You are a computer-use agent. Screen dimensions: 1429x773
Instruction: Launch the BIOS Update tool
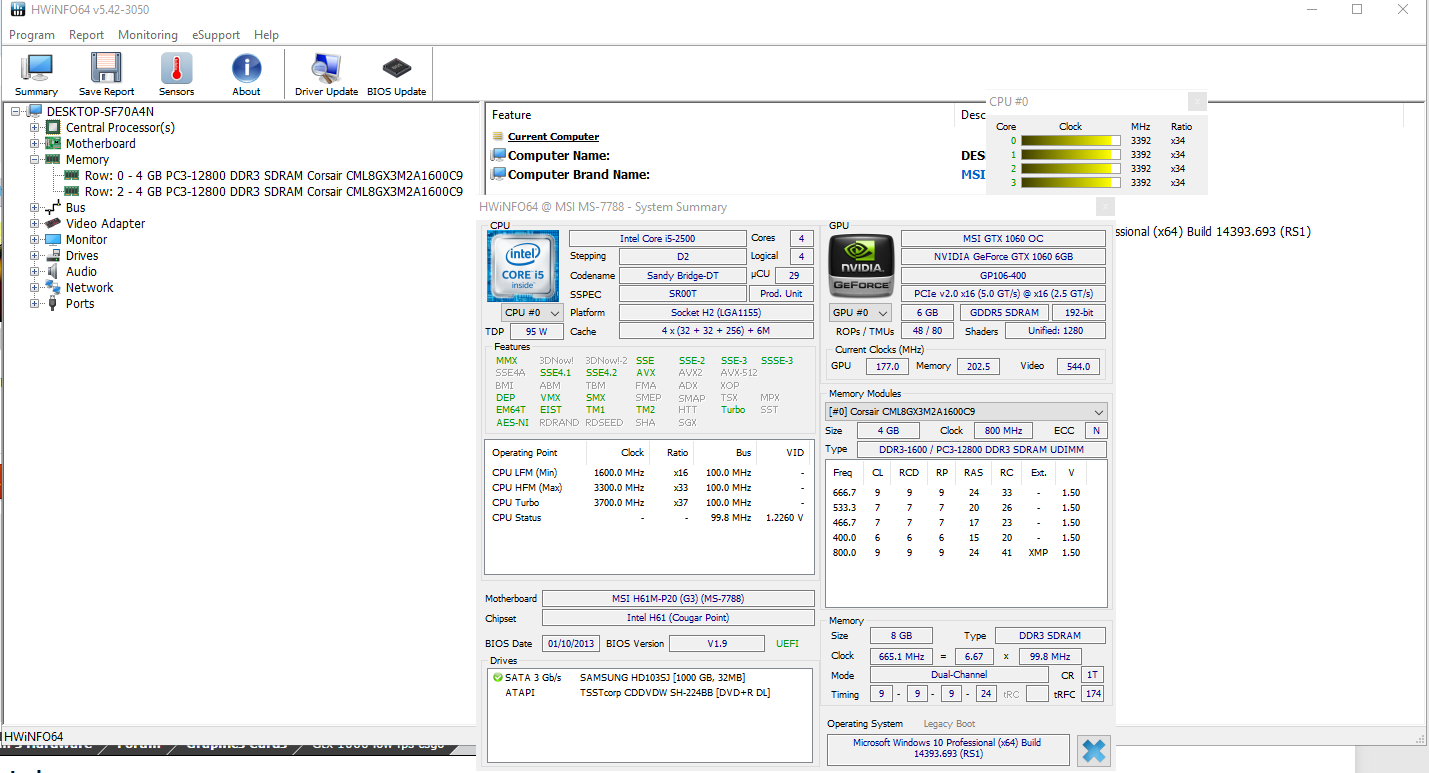click(x=397, y=68)
